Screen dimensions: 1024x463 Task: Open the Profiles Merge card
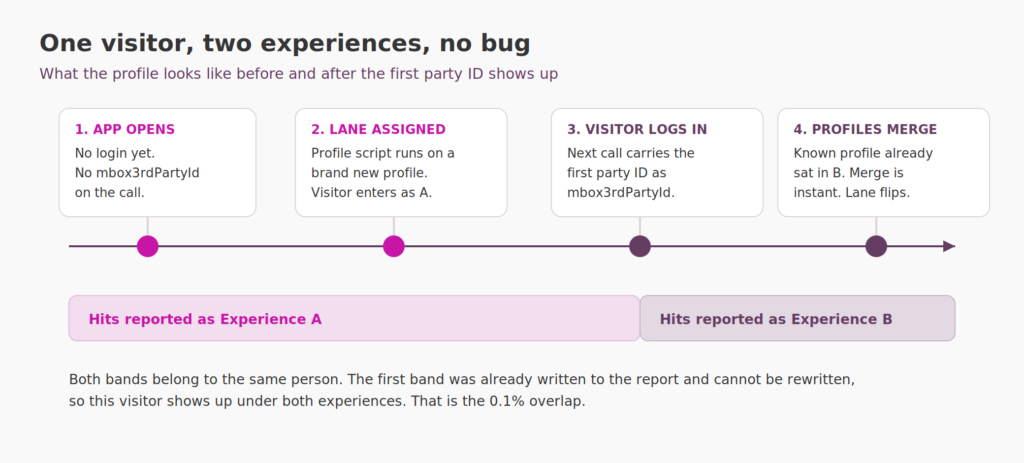tap(884, 163)
